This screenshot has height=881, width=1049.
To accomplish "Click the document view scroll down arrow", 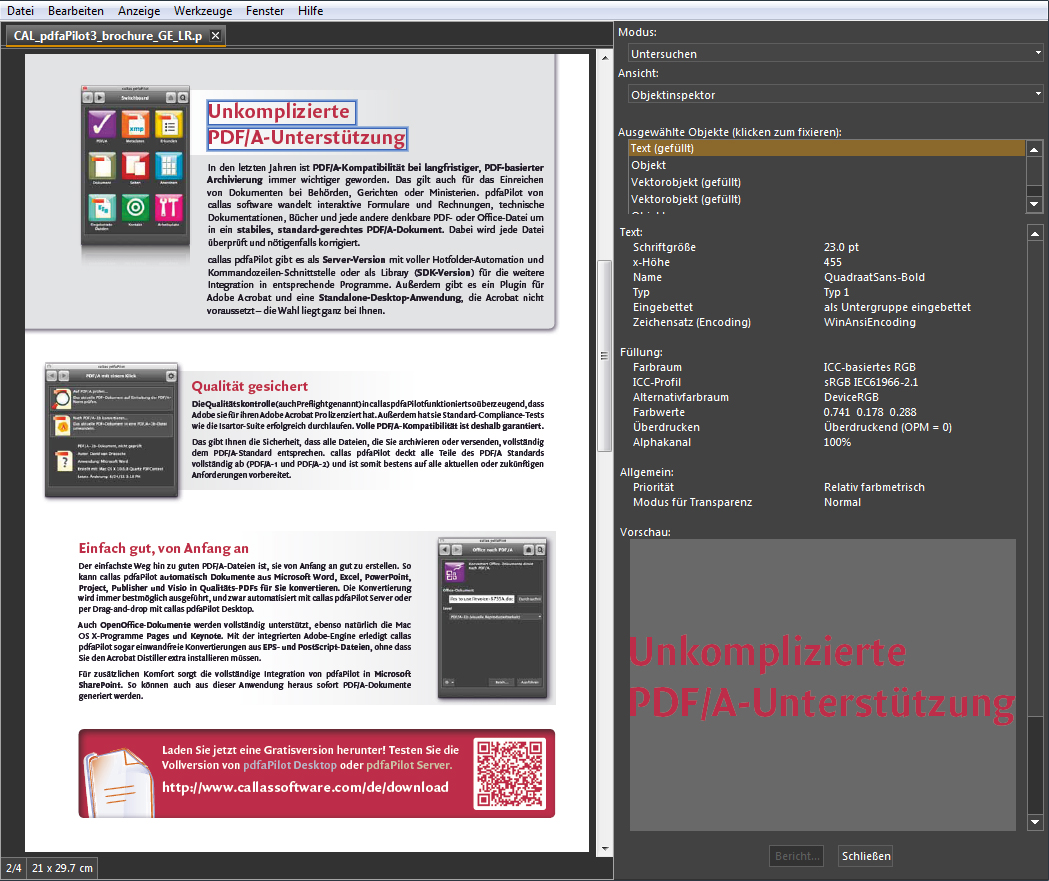I will point(605,849).
